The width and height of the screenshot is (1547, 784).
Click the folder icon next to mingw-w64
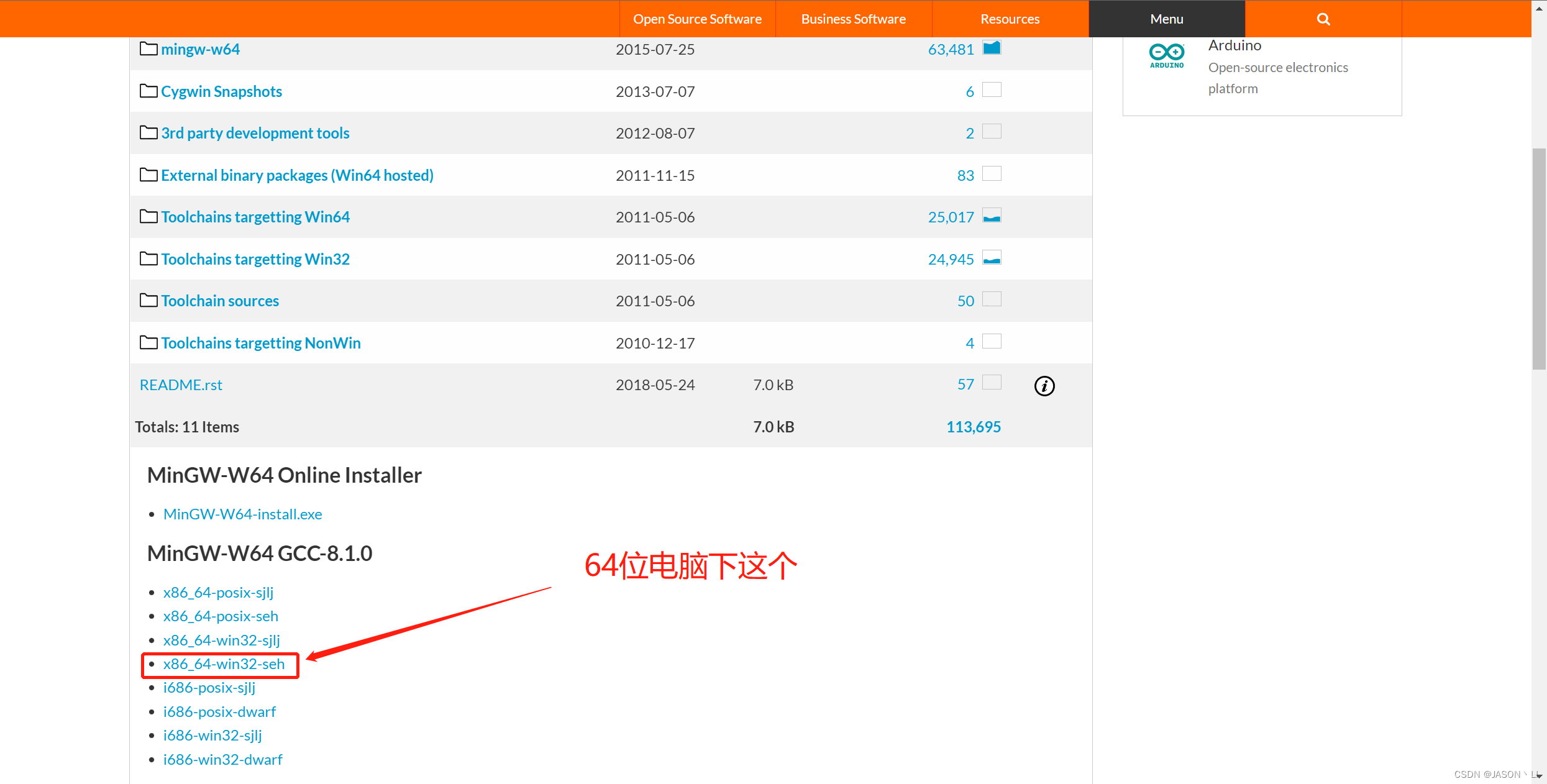tap(148, 48)
